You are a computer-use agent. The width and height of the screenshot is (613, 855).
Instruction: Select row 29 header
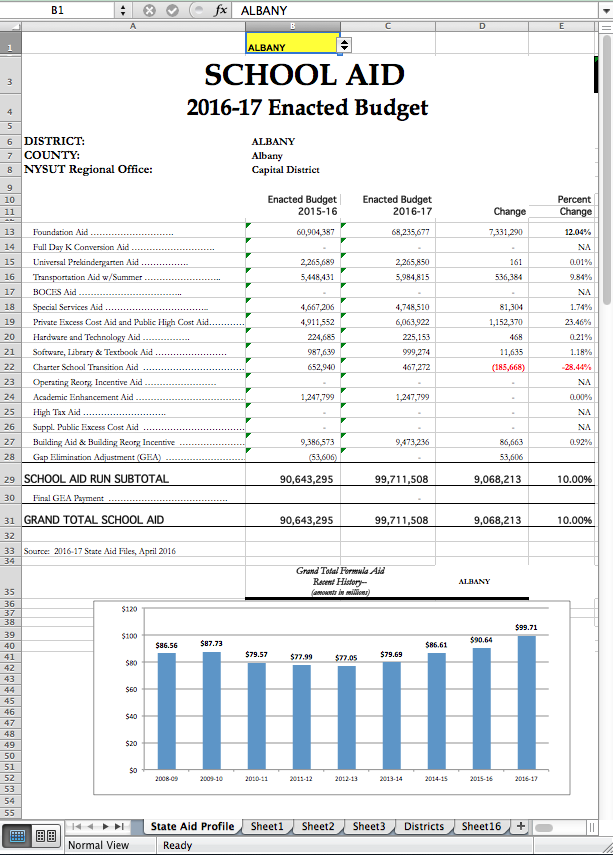tap(9, 479)
